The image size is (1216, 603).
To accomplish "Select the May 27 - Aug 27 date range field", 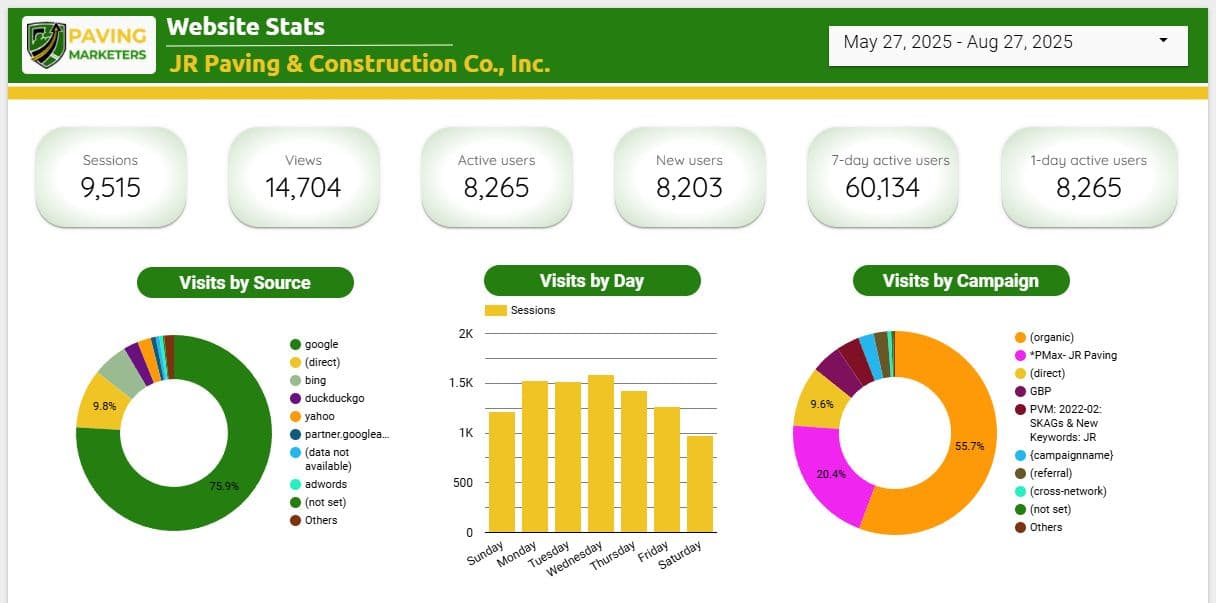I will coord(1008,45).
